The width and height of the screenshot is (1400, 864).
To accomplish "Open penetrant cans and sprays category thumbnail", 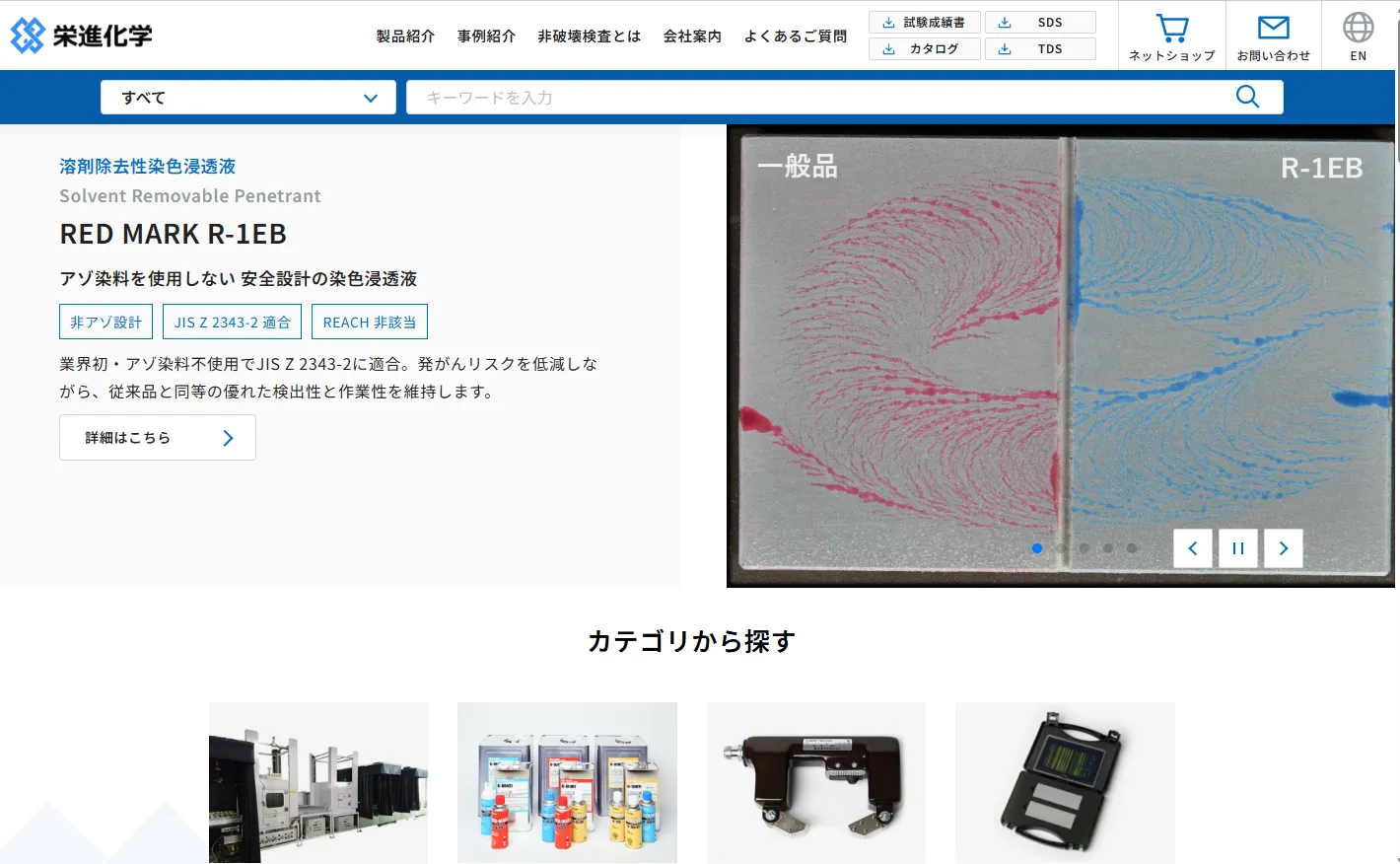I will tap(567, 783).
